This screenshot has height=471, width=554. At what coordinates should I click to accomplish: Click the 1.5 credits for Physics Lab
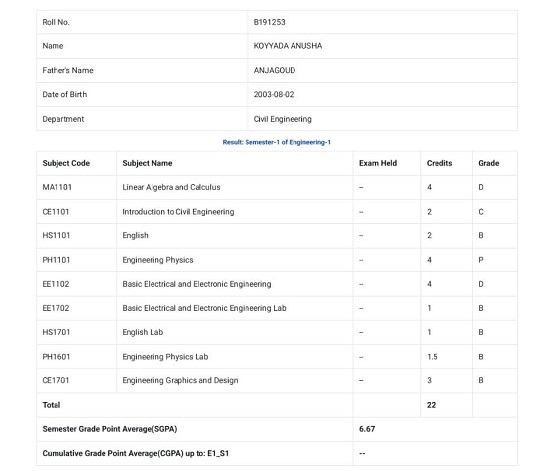click(x=432, y=357)
